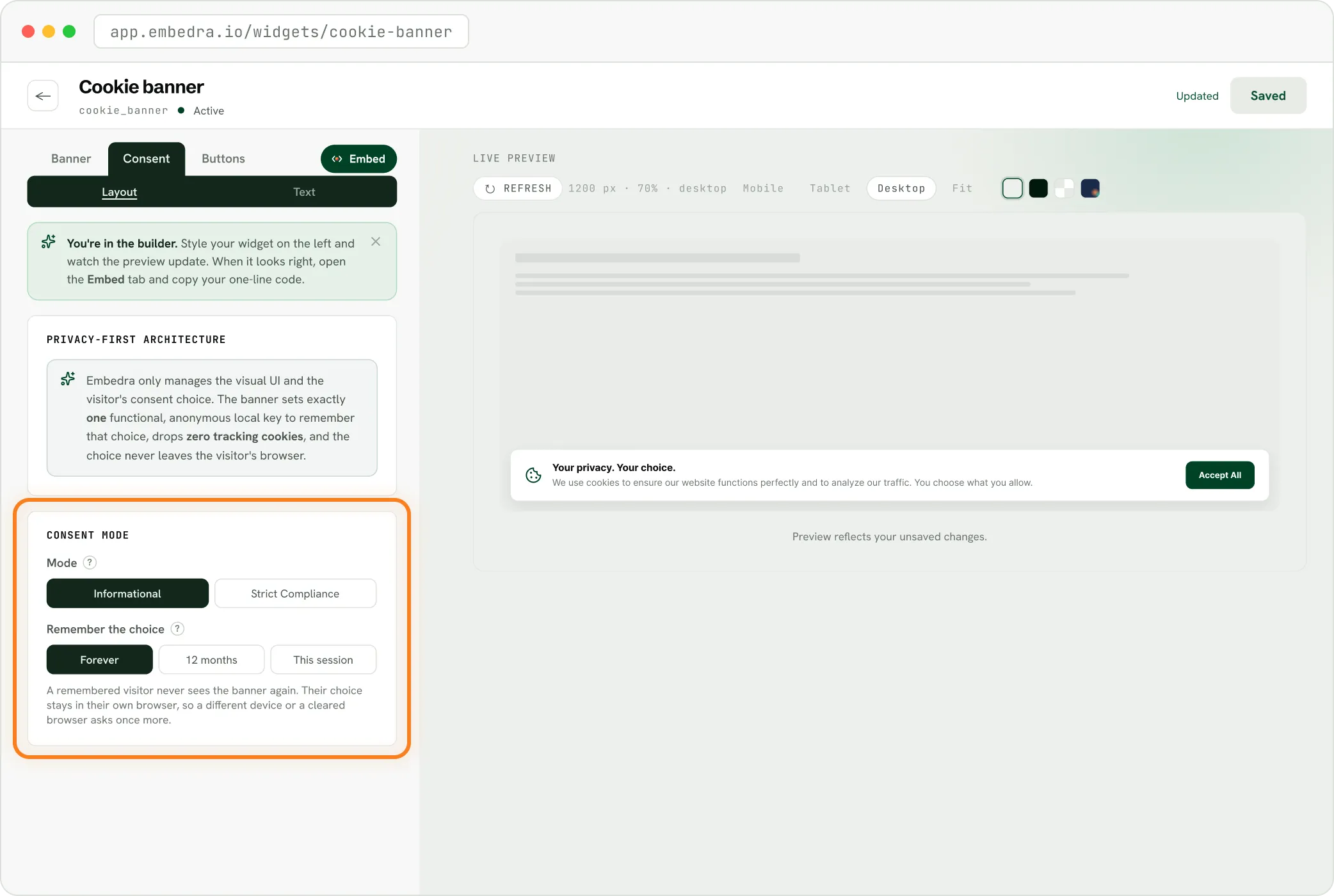Dismiss the builder tip with the X

376,241
